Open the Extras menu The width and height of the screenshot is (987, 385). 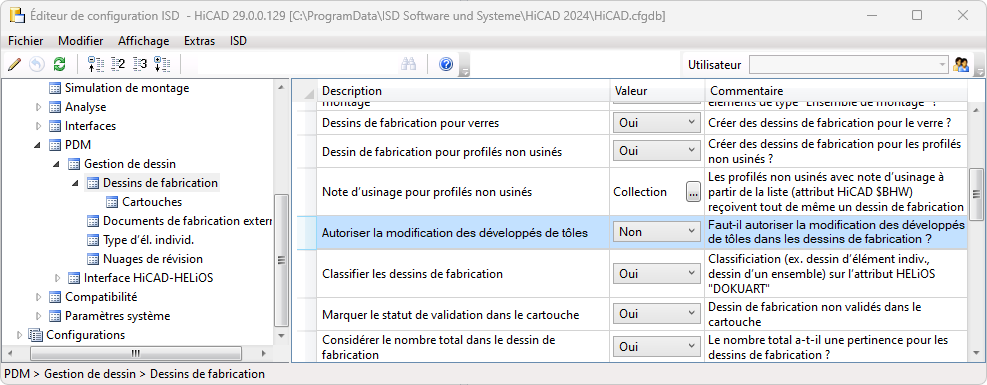pyautogui.click(x=200, y=41)
